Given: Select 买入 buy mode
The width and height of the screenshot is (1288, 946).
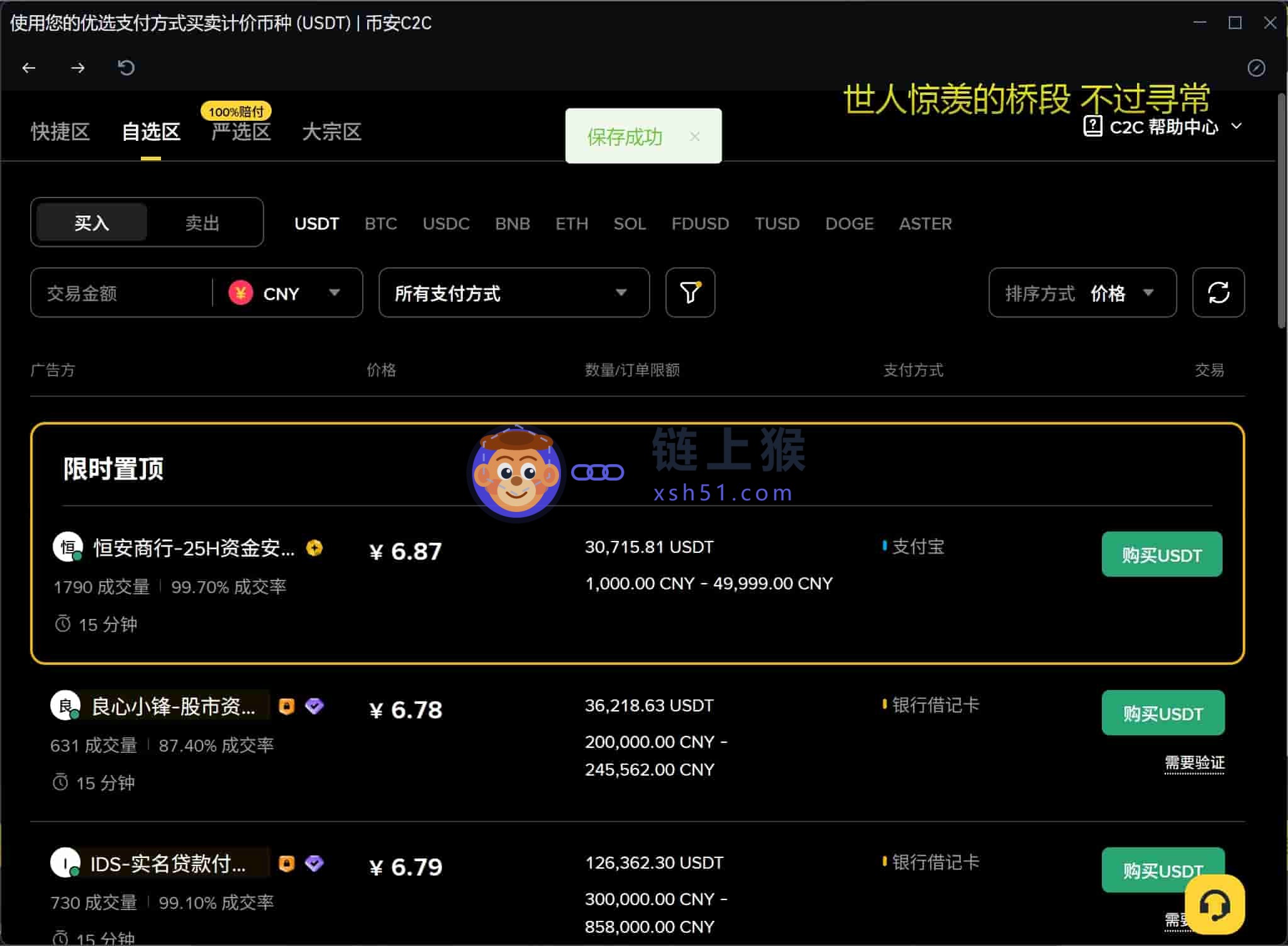Looking at the screenshot, I should pyautogui.click(x=92, y=222).
